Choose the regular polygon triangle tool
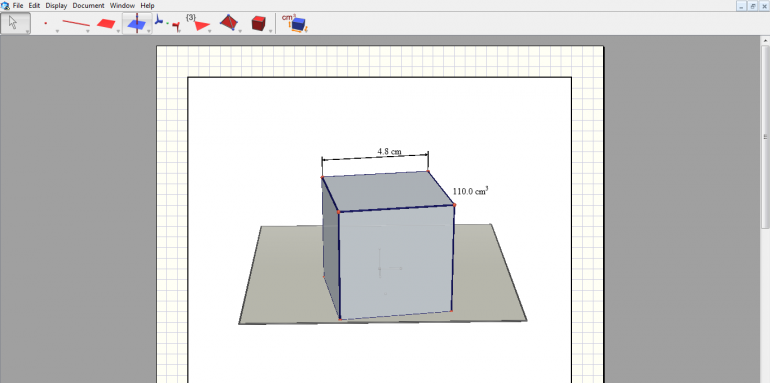The width and height of the screenshot is (770, 383). tap(198, 23)
